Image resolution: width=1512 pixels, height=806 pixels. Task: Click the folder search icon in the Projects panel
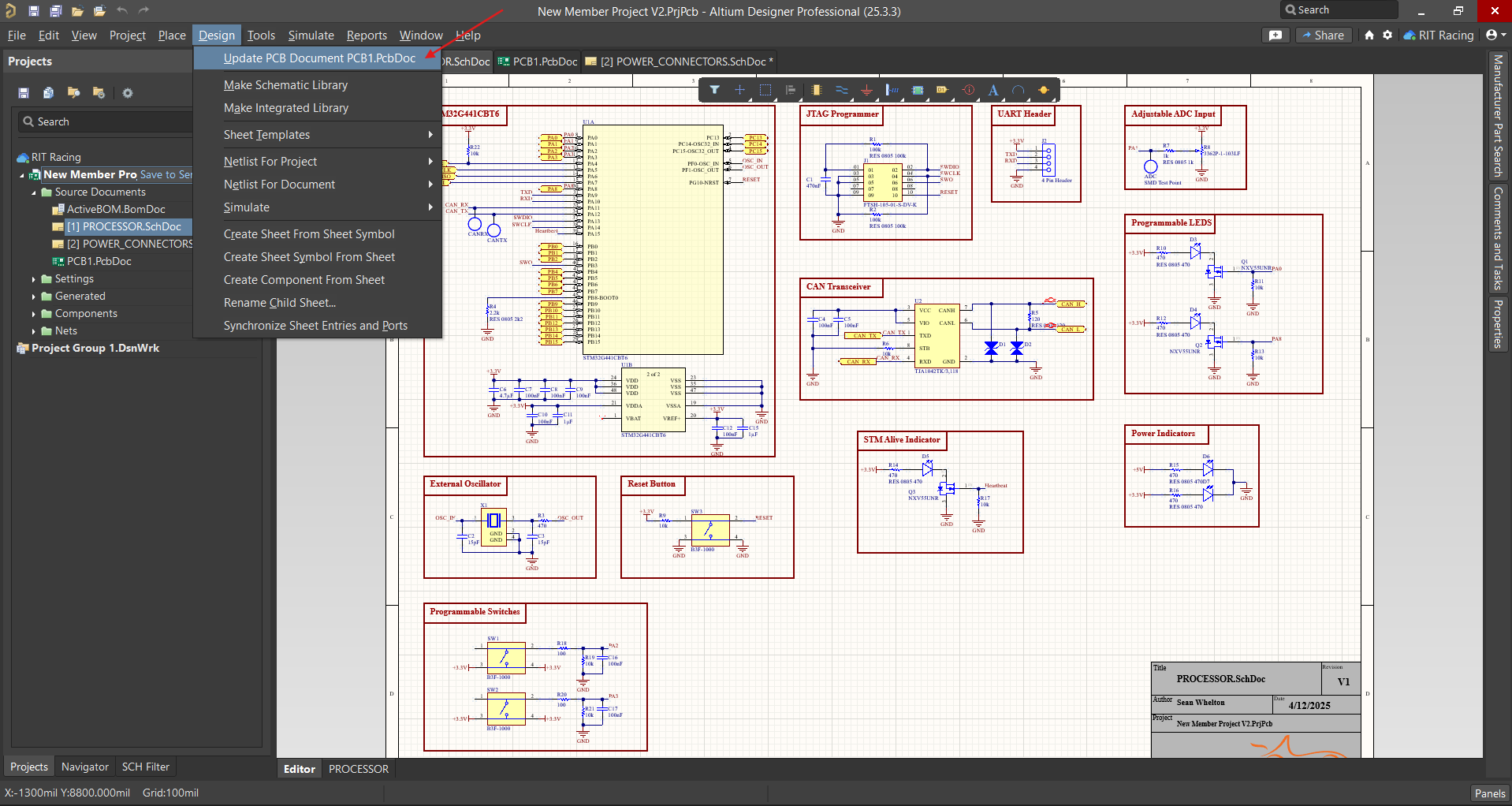click(73, 93)
